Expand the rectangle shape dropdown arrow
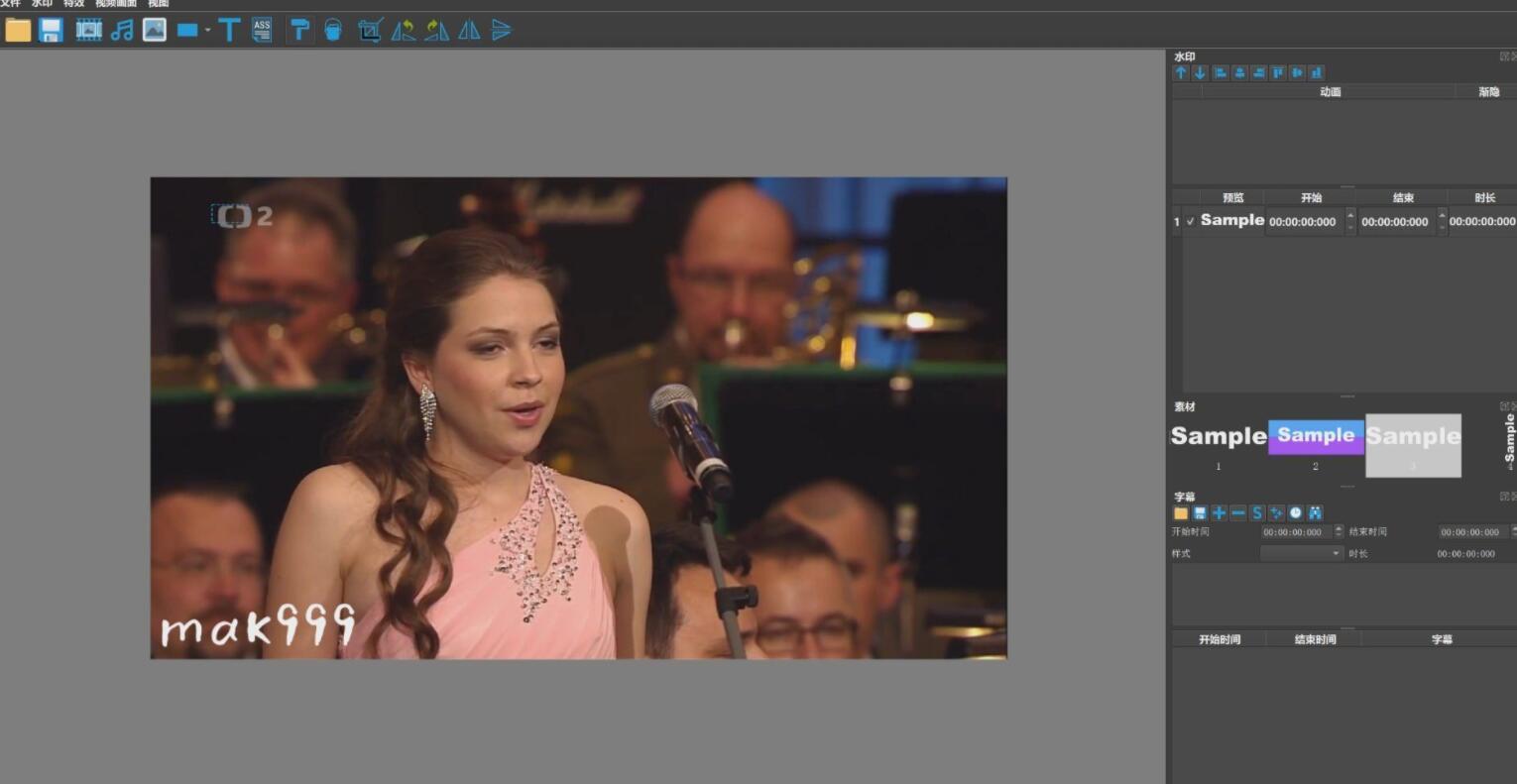The image size is (1517, 784). [208, 30]
